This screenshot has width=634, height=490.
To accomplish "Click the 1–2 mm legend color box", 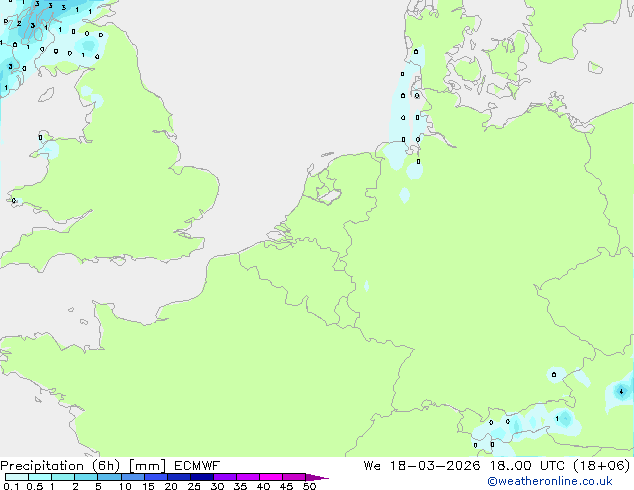I will tap(63, 477).
